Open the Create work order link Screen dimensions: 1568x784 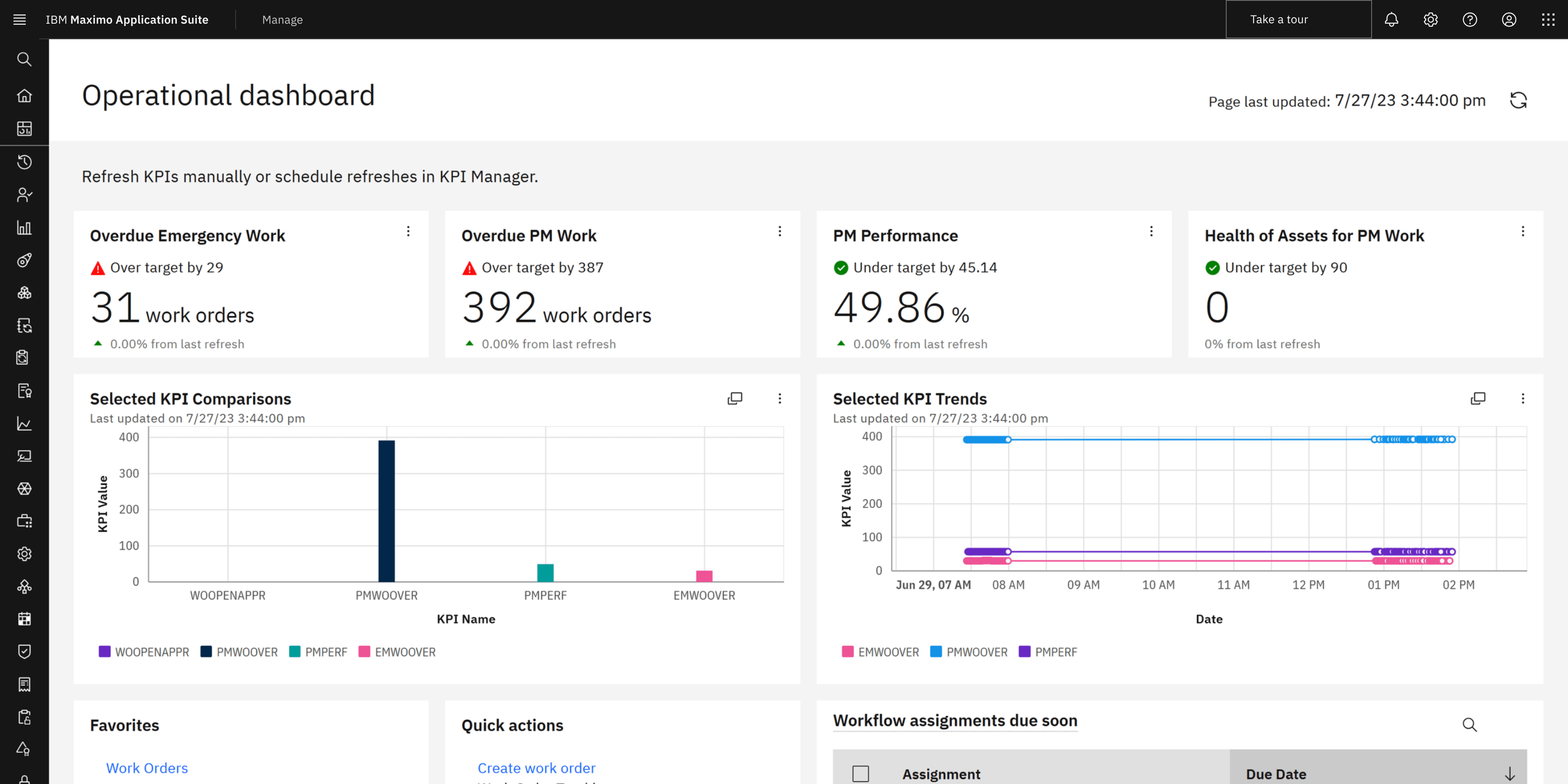[536, 768]
